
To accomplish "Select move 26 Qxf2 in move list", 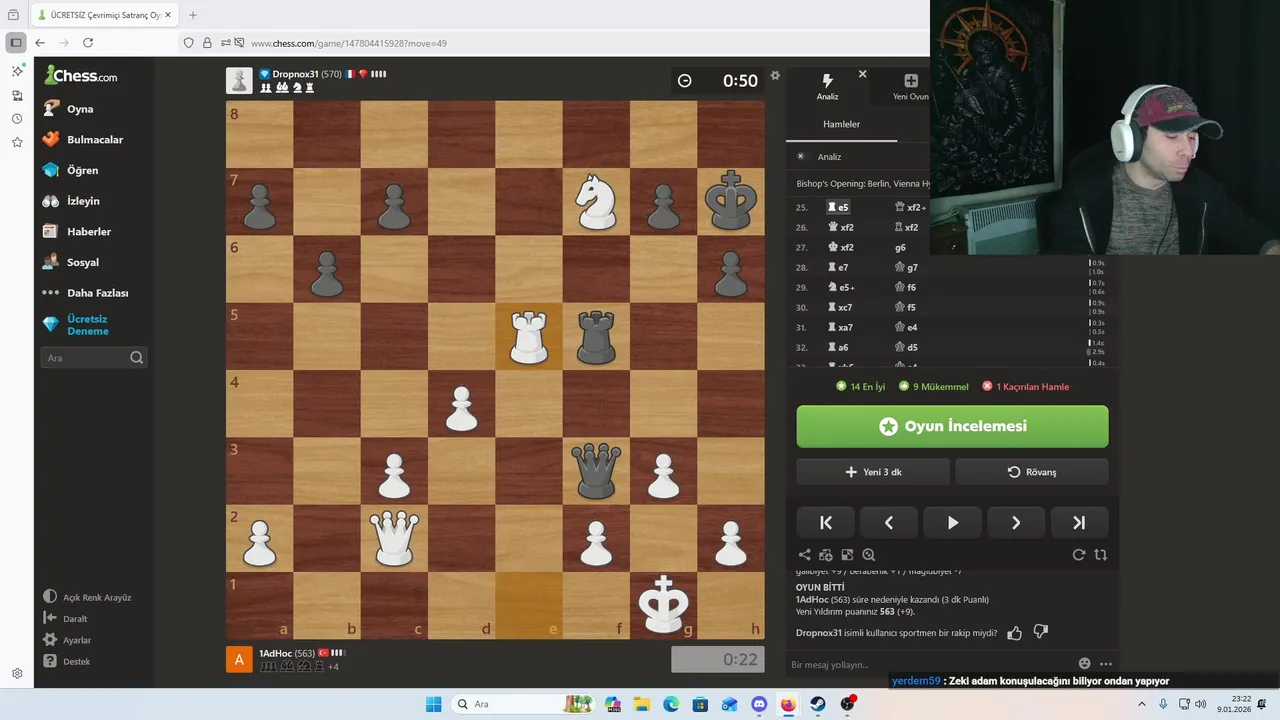I will point(840,227).
